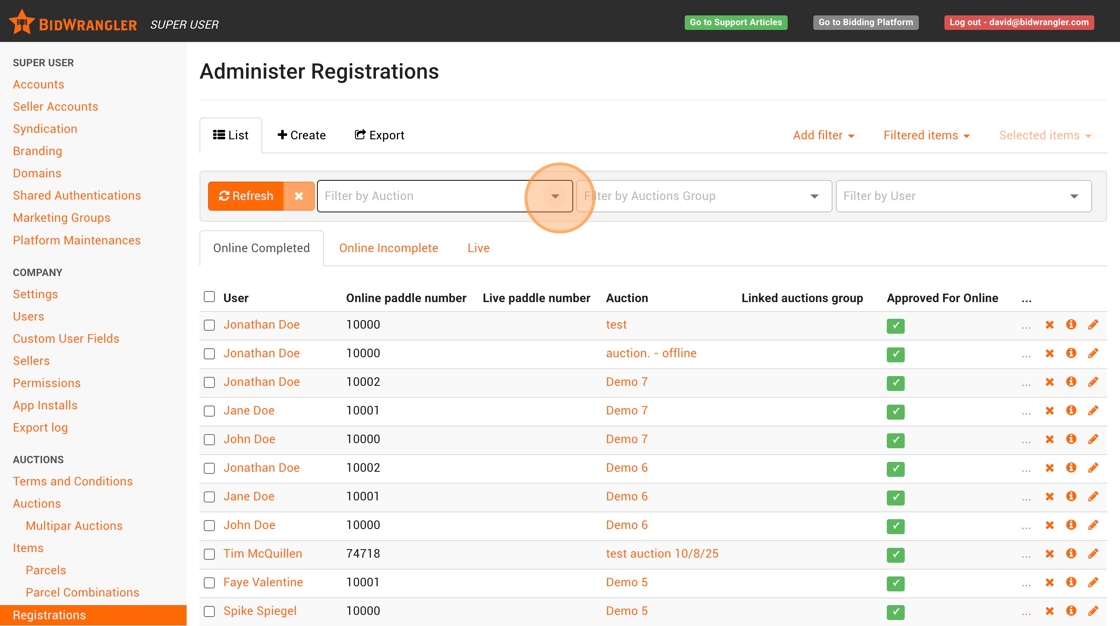1120x626 pixels.
Task: Toggle the select-all checkbox in table header
Action: [209, 297]
